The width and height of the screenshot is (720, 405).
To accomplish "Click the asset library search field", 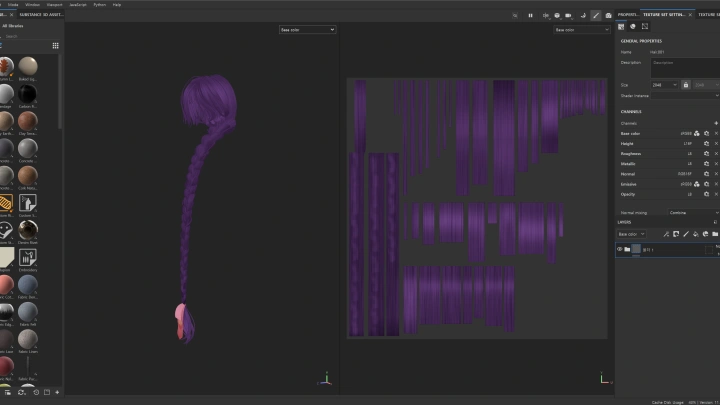I will click(x=30, y=36).
